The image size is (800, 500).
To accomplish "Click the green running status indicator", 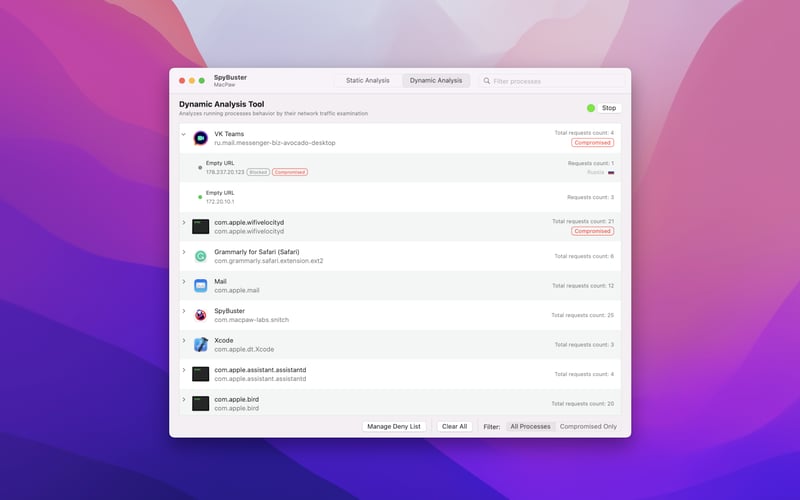I will 591,108.
